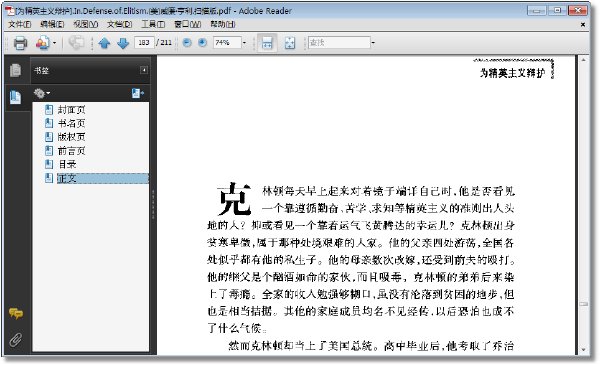Viewport: 600px width, 366px height.
Task: Click the bookmark icon next to 目录
Action: click(49, 164)
